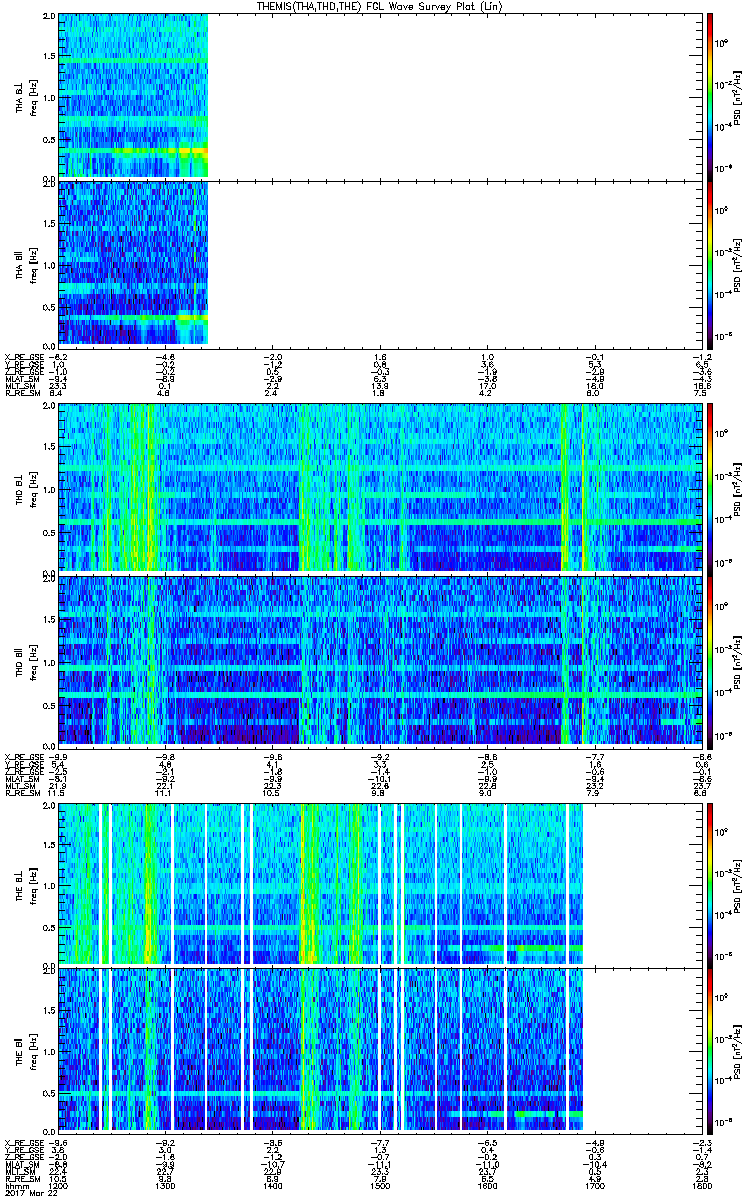The height and width of the screenshot is (1200, 750).
Task: Click the PSD [nT²/Hz] label of THA B-perpendicular color bar
Action: [x=739, y=96]
